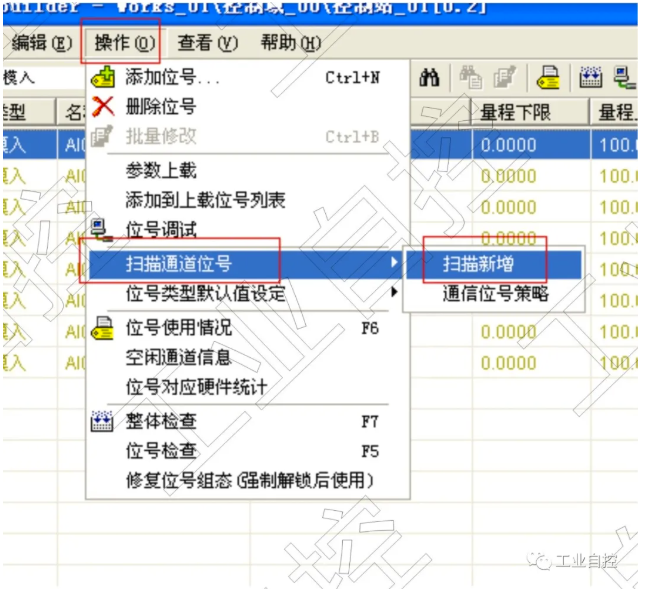Click 修复位号组态 menu entry
Screen dimensions: 653x603
[x=248, y=481]
